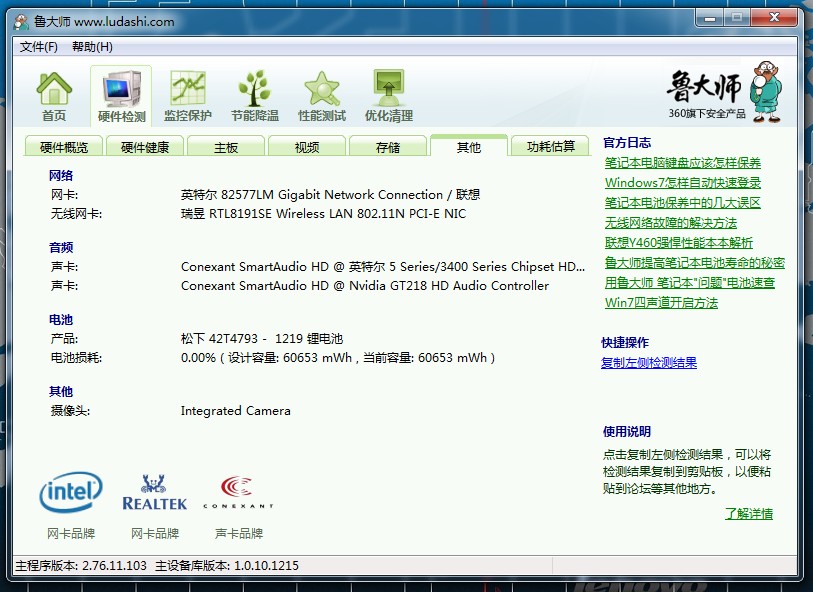Click the Conexant brand logo

[x=238, y=492]
